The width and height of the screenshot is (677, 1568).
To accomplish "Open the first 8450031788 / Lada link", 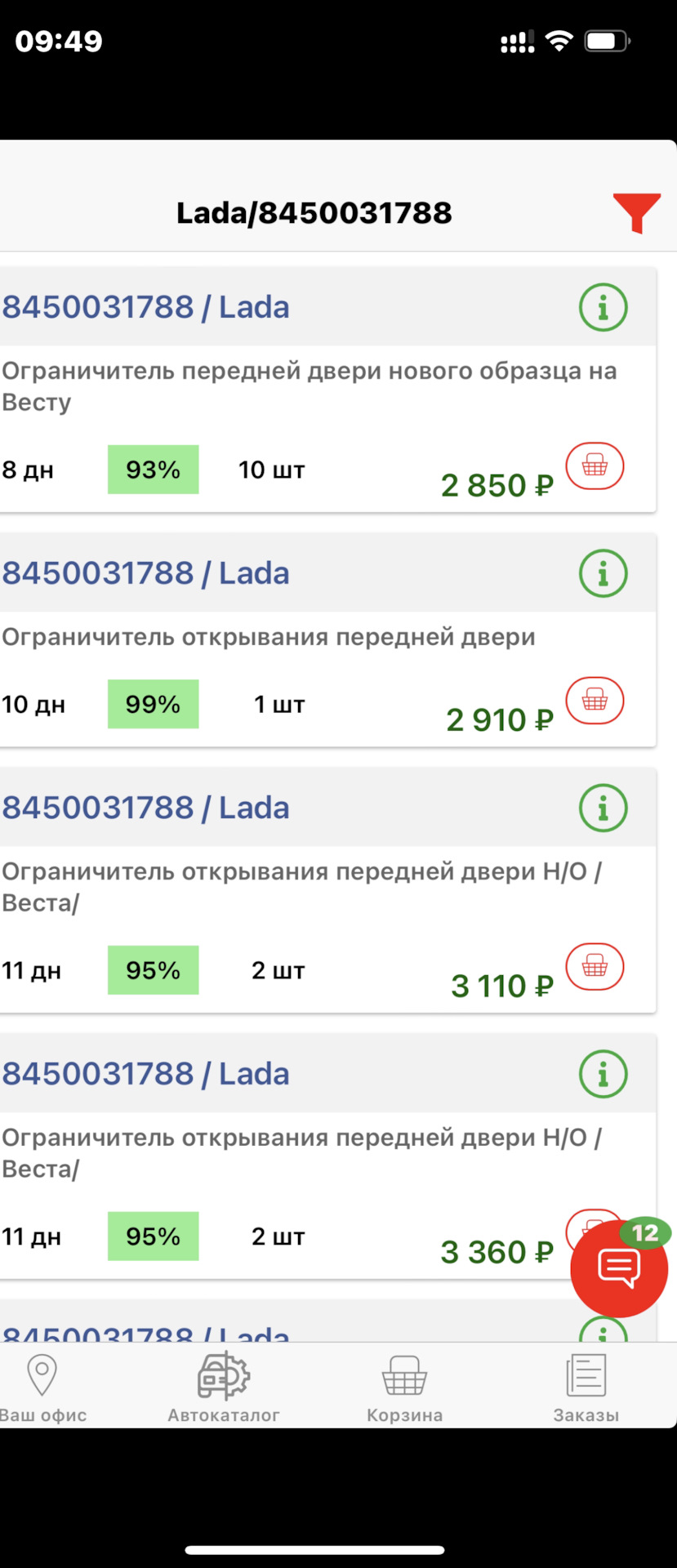I will (145, 308).
